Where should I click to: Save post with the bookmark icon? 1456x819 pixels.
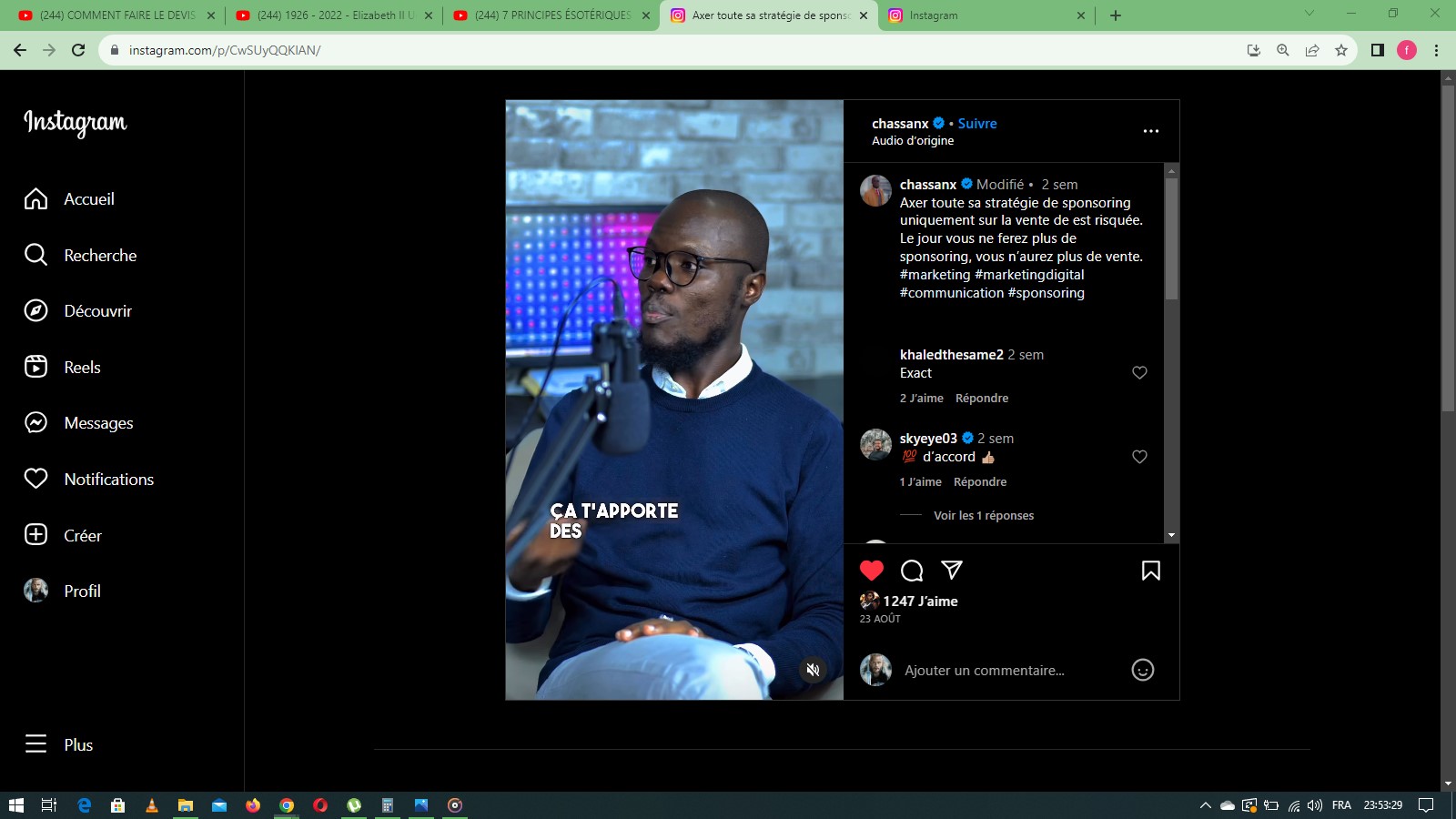[1150, 571]
